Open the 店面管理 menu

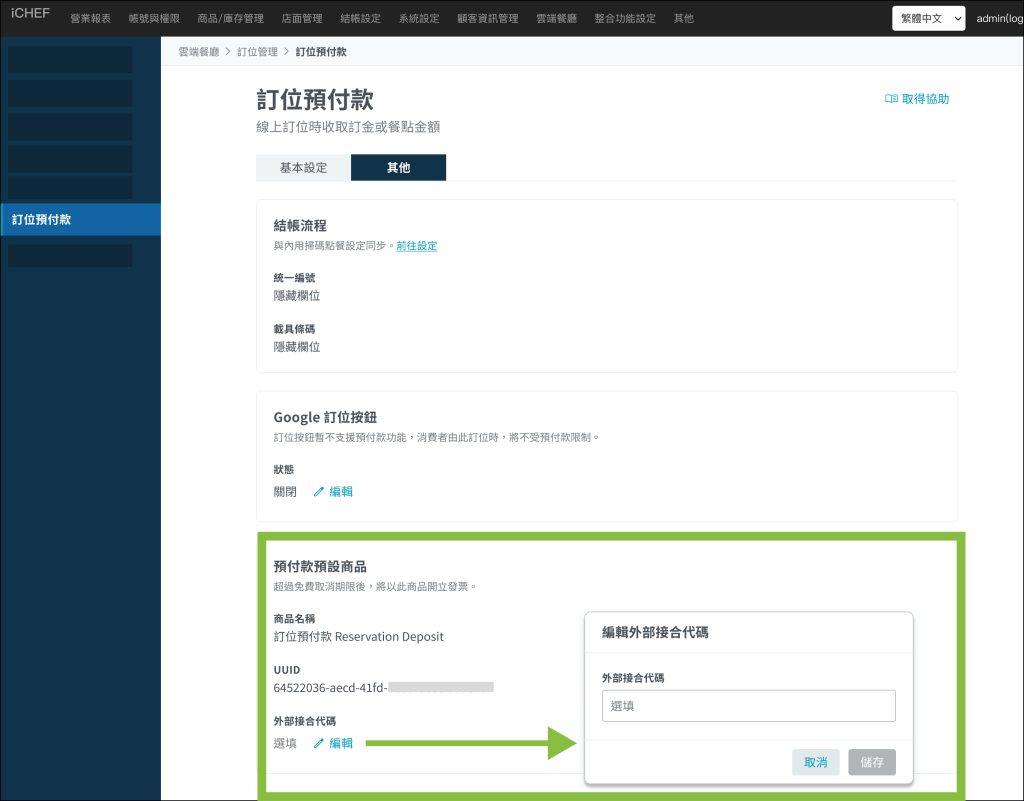302,19
